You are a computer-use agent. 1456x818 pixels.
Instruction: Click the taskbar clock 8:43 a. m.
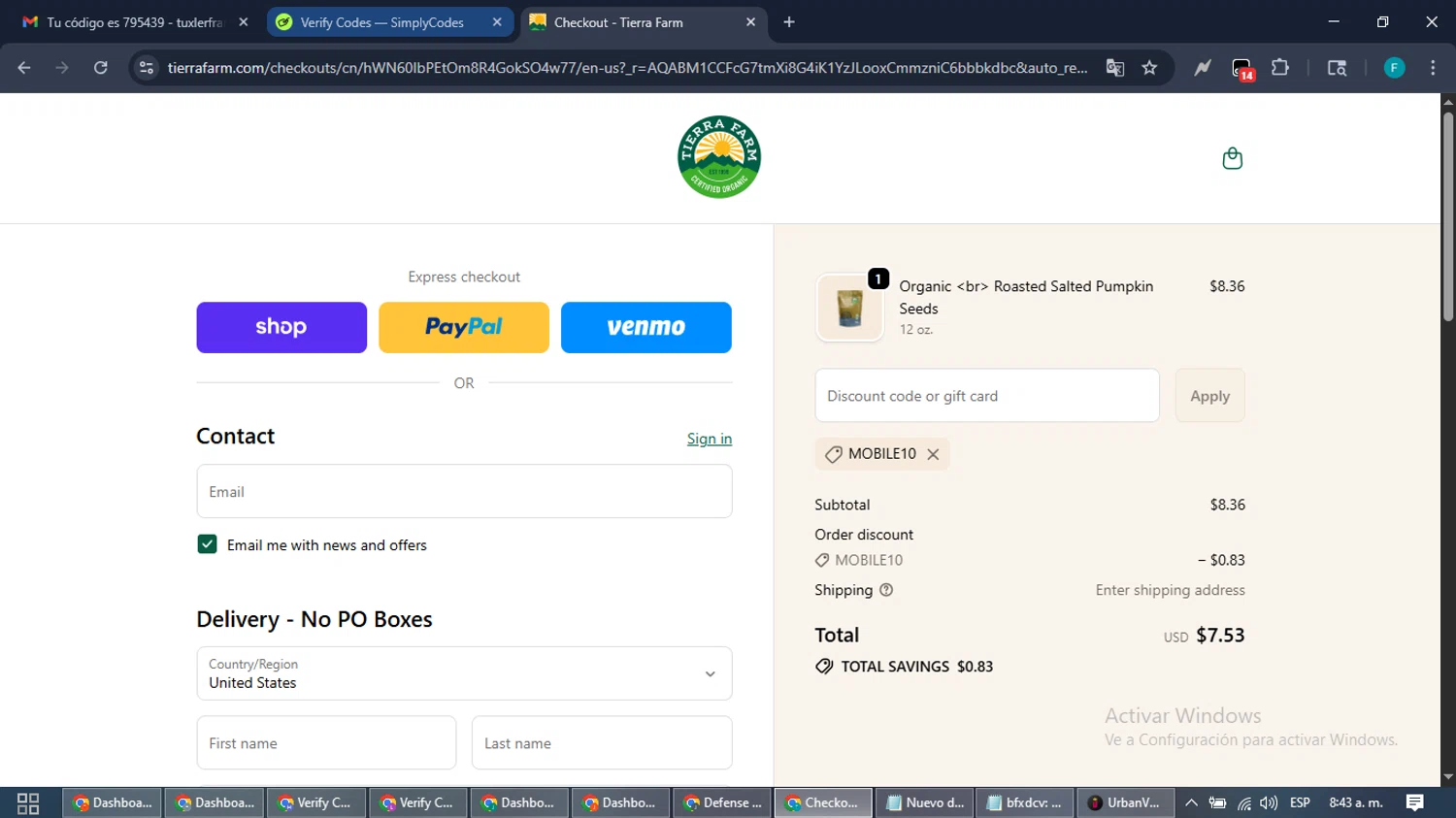1356,803
